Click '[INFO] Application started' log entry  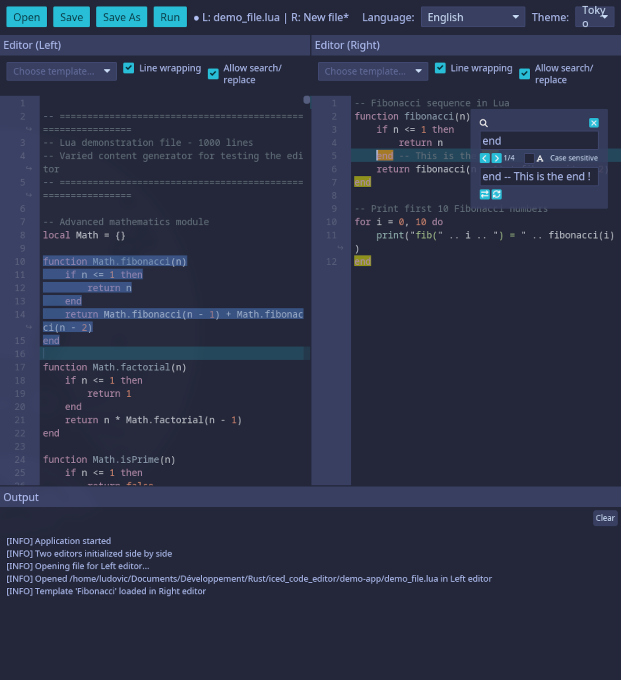point(59,541)
